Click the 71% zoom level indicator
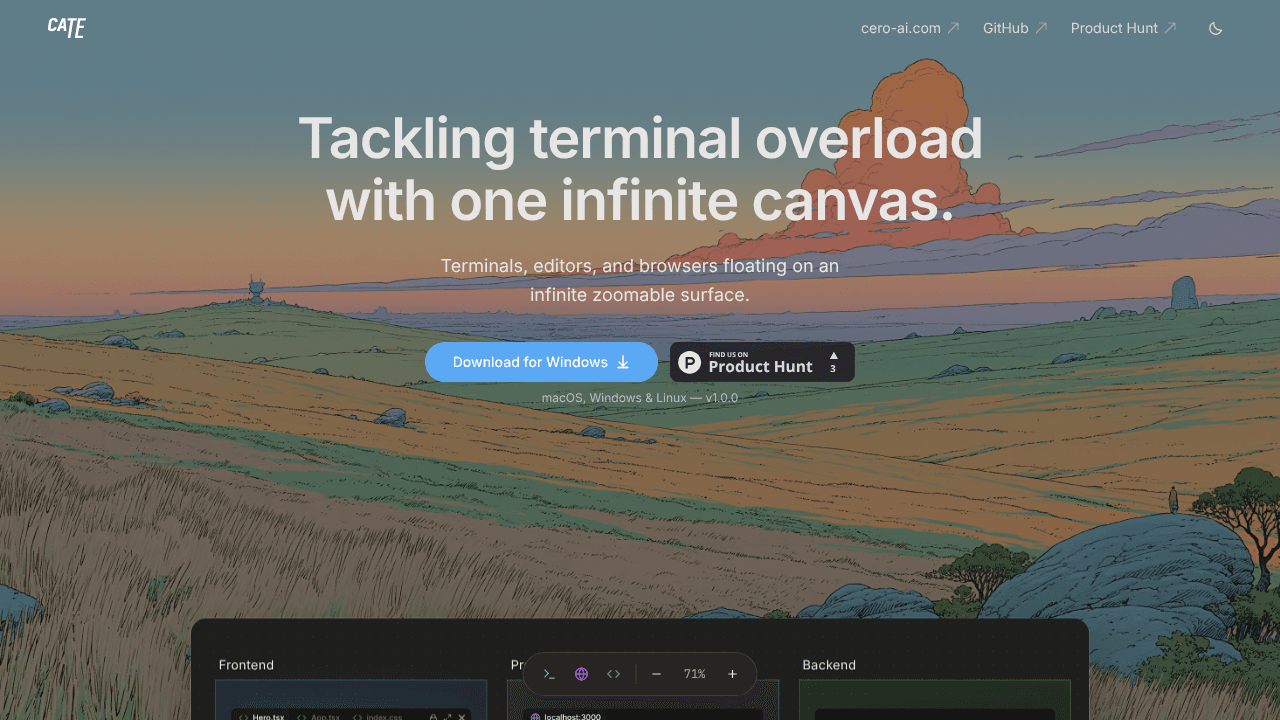 pyautogui.click(x=694, y=674)
